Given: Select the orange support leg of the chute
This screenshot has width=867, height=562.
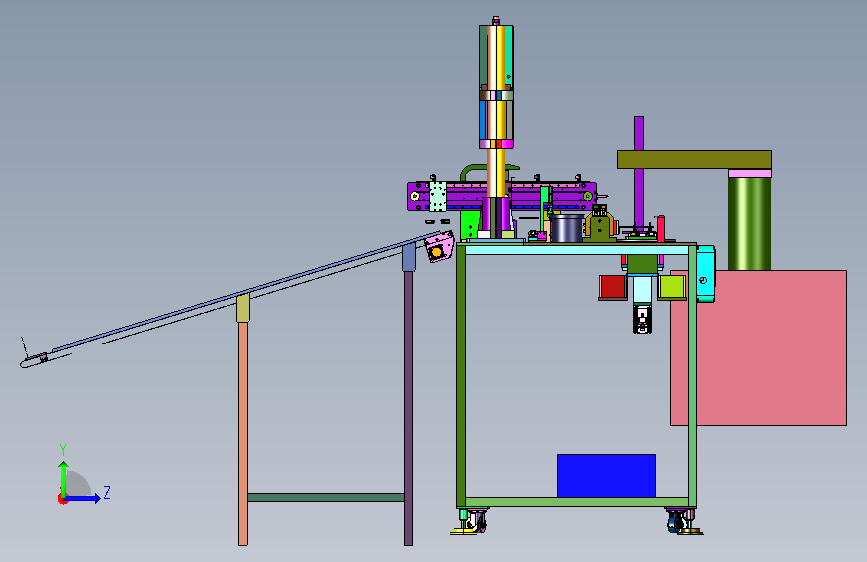Looking at the screenshot, I should click(x=243, y=433).
